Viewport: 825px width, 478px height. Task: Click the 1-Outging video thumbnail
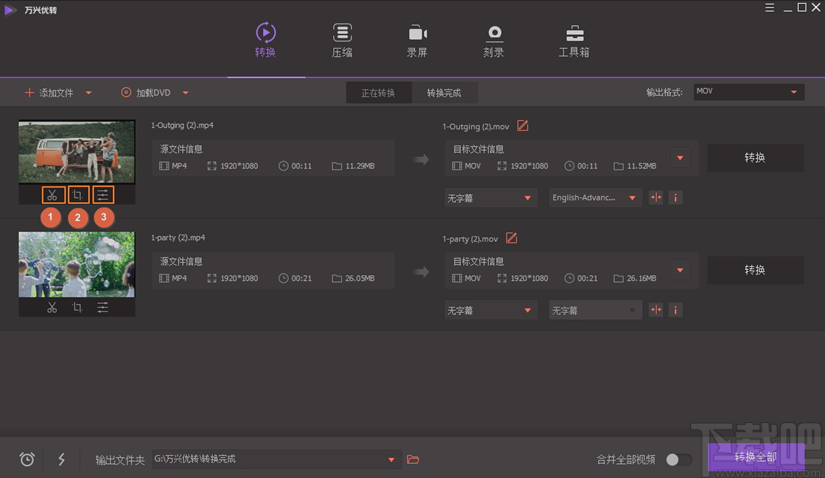coord(77,152)
